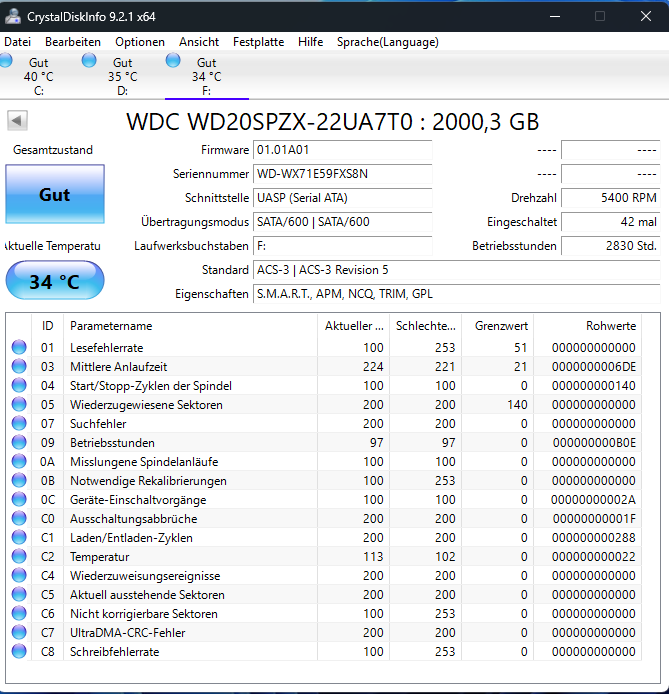This screenshot has width=669, height=694.
Task: Click status orb for Ausschaltungsabbrüche
Action: coord(19,518)
